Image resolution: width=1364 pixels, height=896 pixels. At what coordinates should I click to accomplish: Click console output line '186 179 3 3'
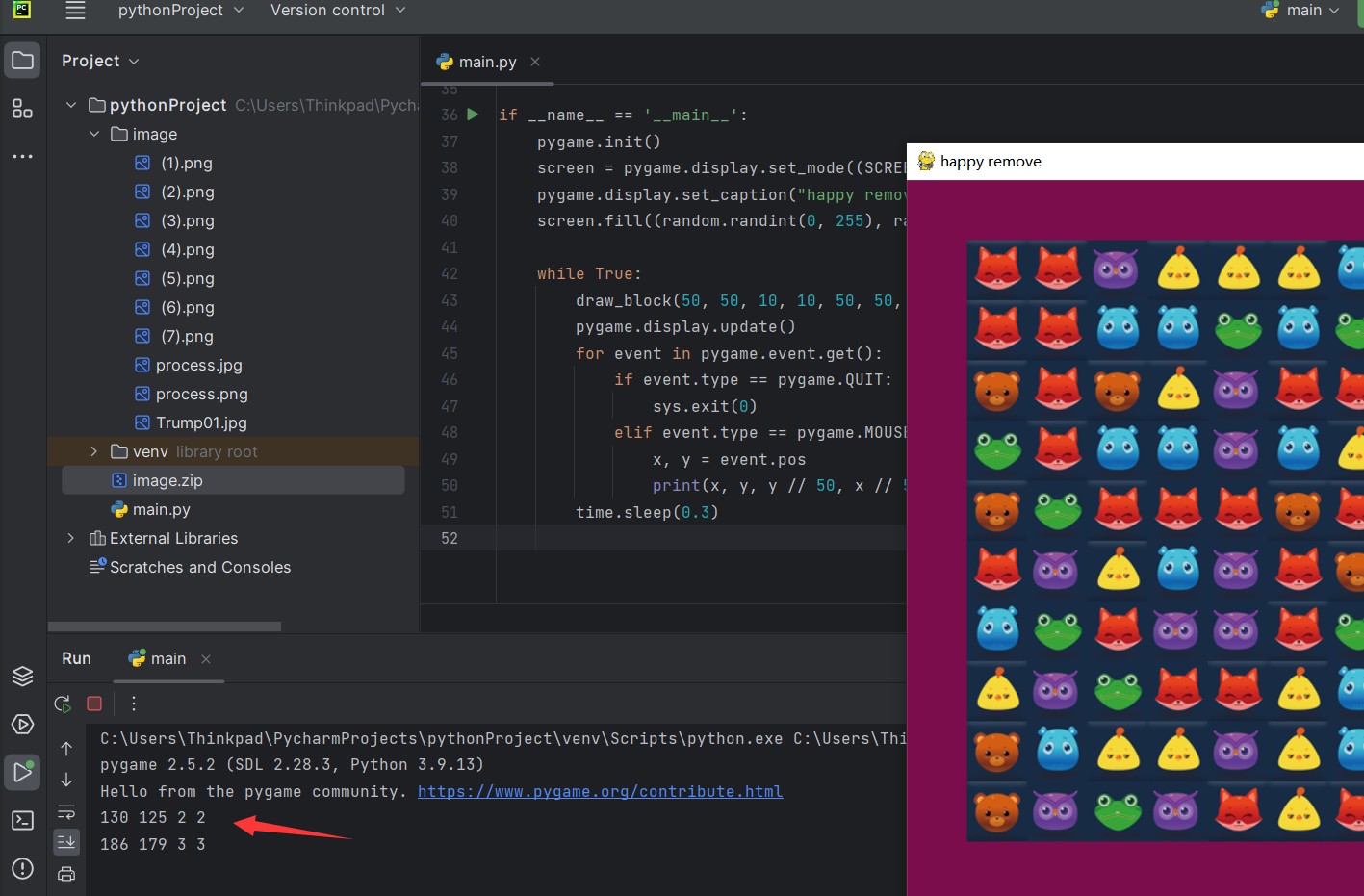(x=153, y=844)
